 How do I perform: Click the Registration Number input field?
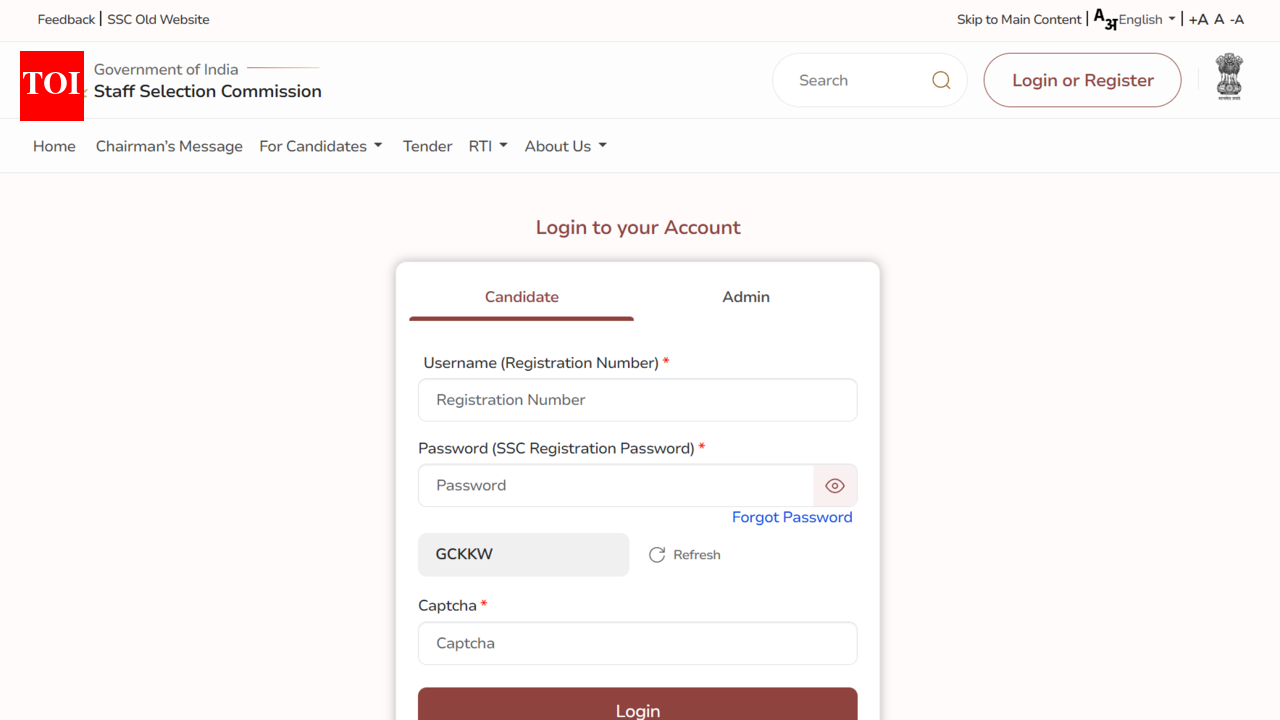tap(638, 400)
